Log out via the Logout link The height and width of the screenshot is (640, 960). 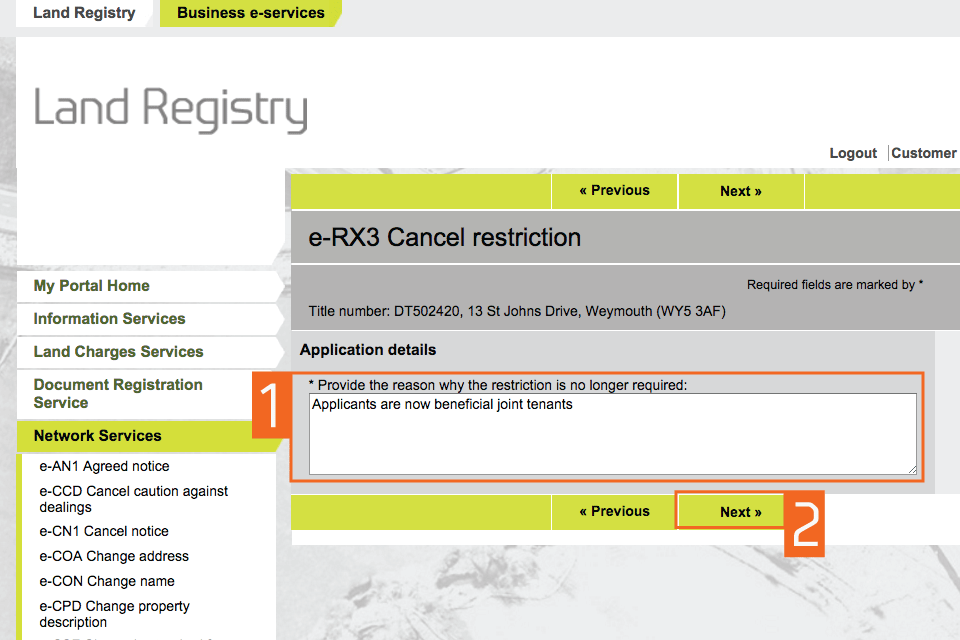[x=852, y=153]
